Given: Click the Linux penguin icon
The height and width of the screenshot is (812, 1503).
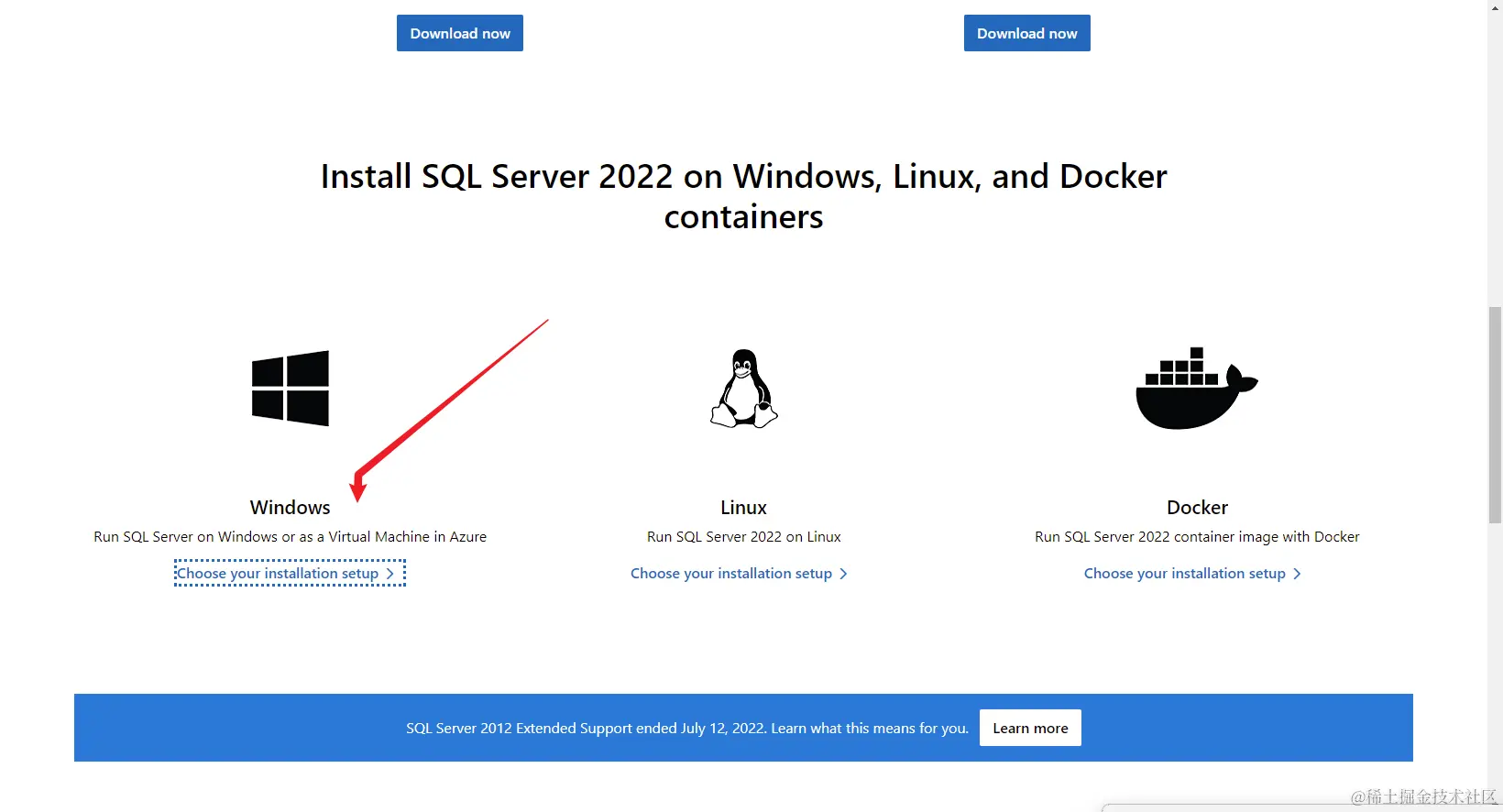Looking at the screenshot, I should click(744, 389).
